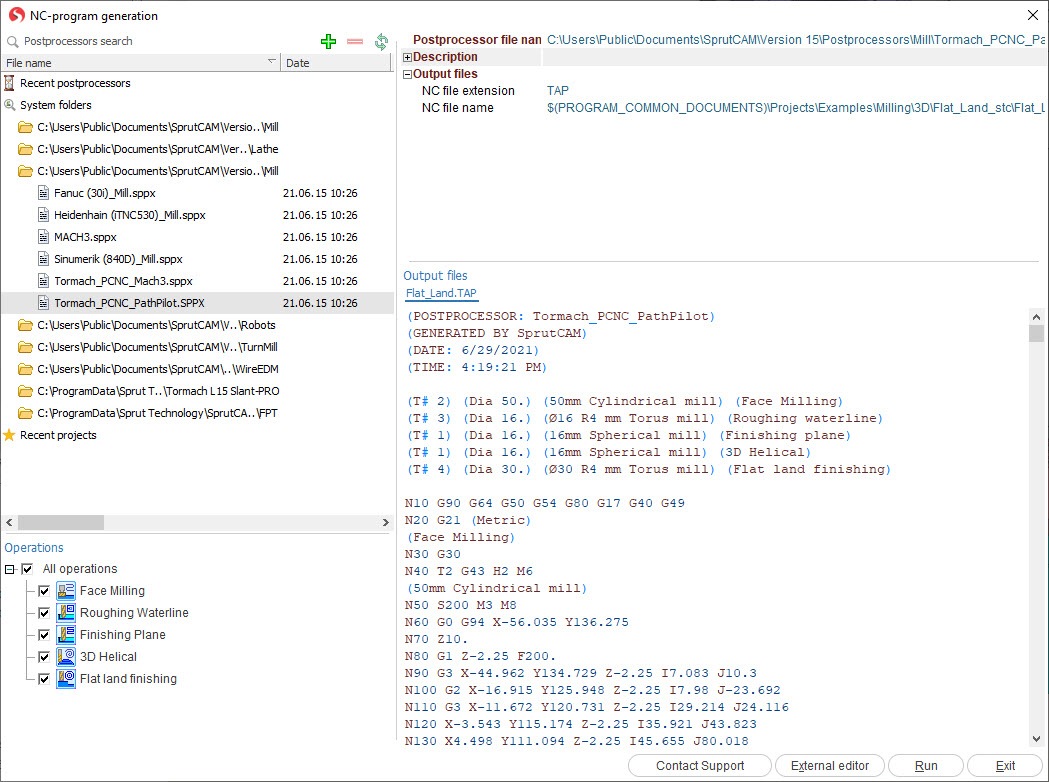The width and height of the screenshot is (1049, 782).
Task: Uncheck the Finishing Plane operation checkbox
Action: pyautogui.click(x=44, y=635)
